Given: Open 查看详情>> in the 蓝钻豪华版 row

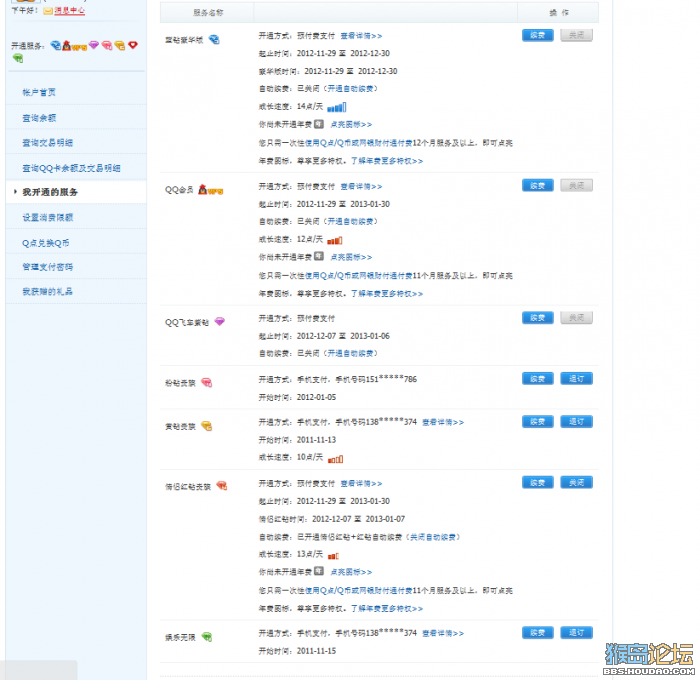Looking at the screenshot, I should tap(361, 36).
